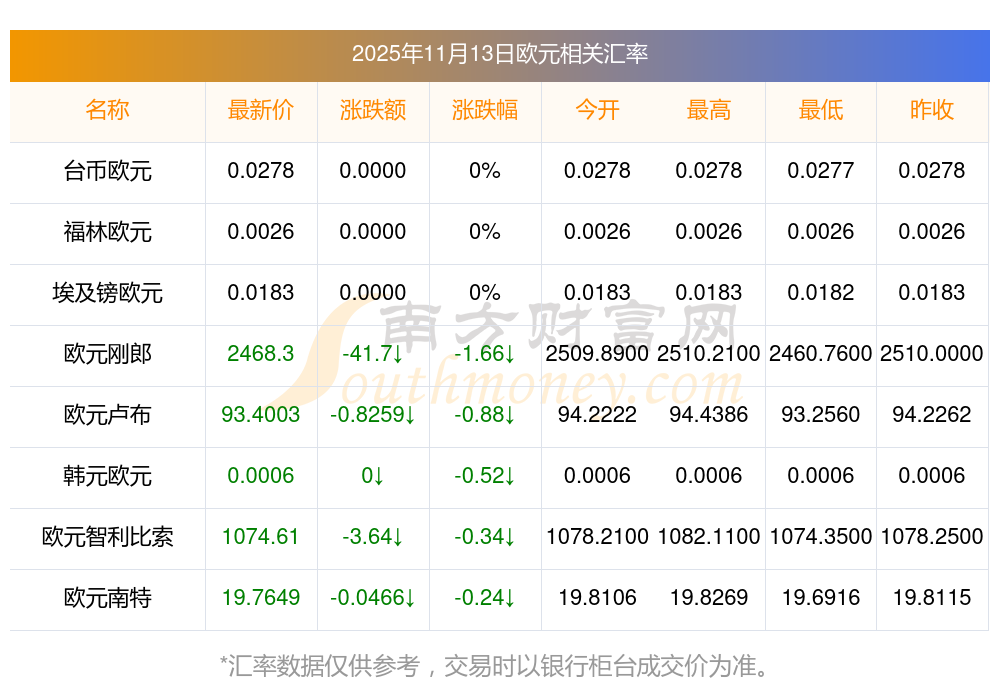Click the -0.88↓ change percentage value

click(x=485, y=415)
